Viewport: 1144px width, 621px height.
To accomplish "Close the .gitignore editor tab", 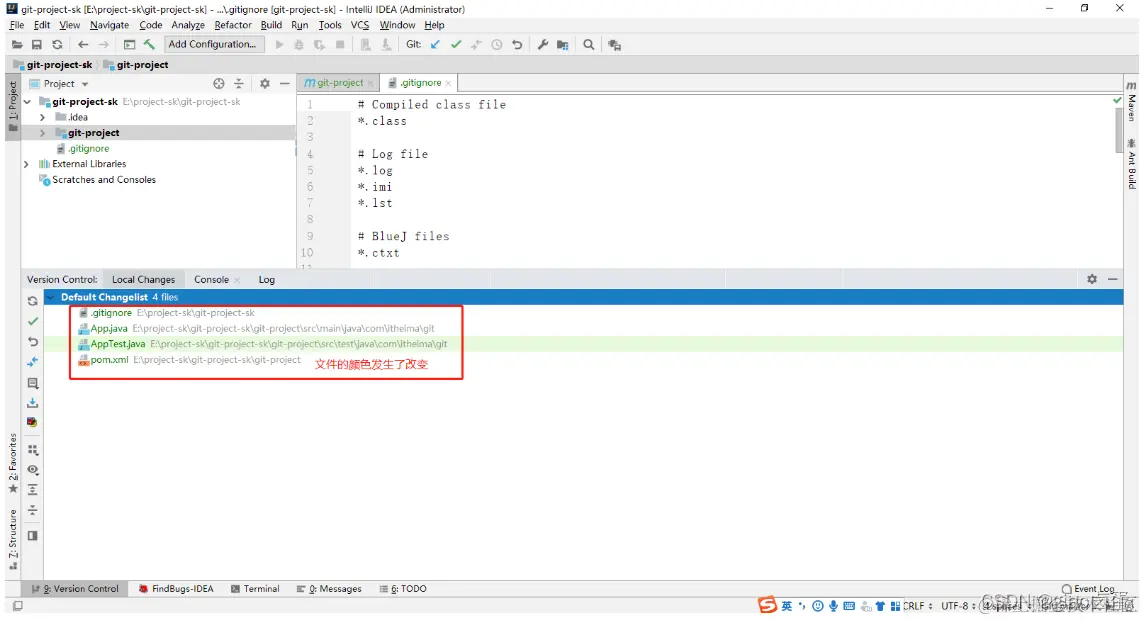I will pyautogui.click(x=448, y=83).
